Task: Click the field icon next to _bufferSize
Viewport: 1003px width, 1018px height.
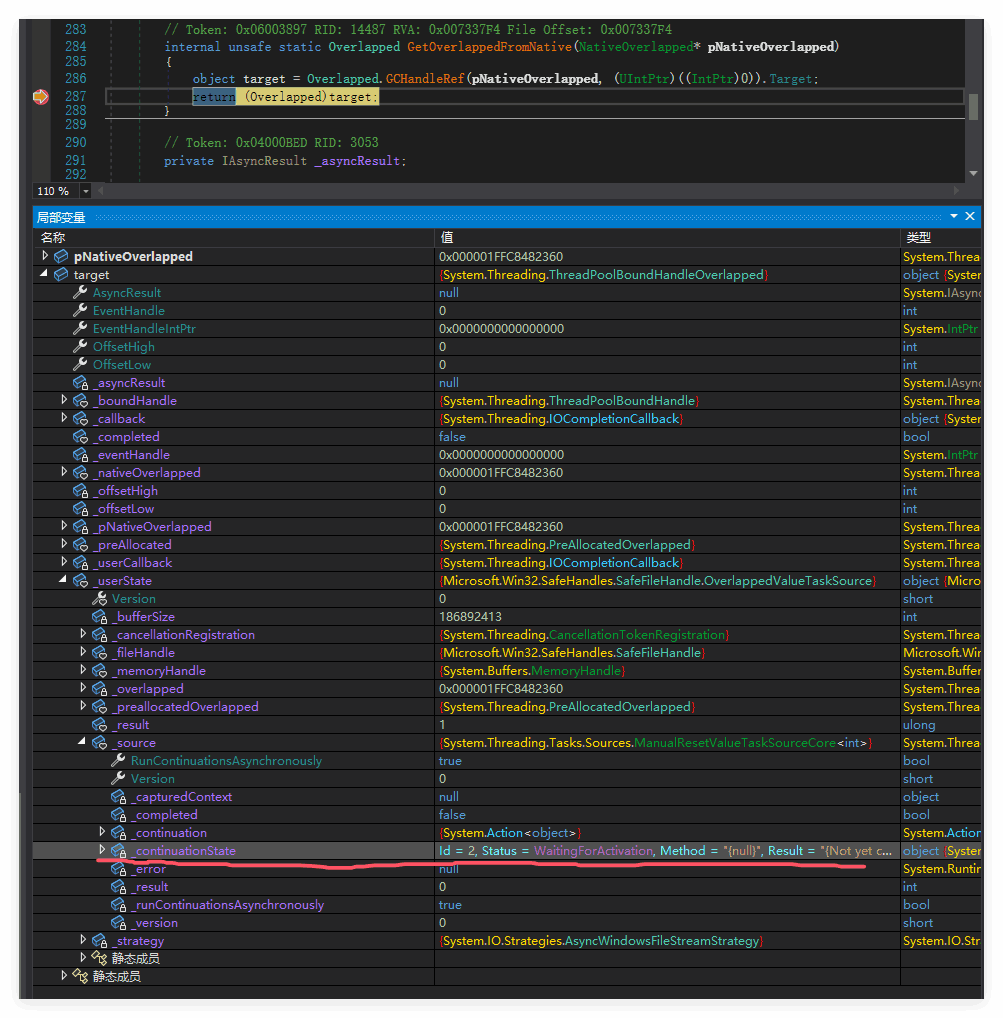Action: pos(99,617)
